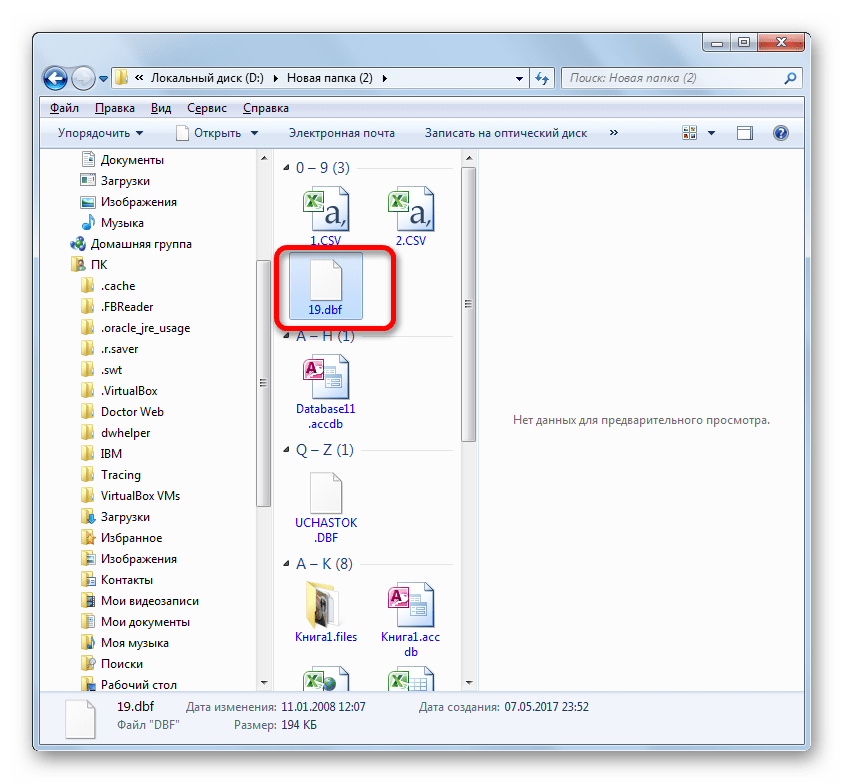Expand breadcrumb arrow after Новая папка (2)

pyautogui.click(x=385, y=79)
